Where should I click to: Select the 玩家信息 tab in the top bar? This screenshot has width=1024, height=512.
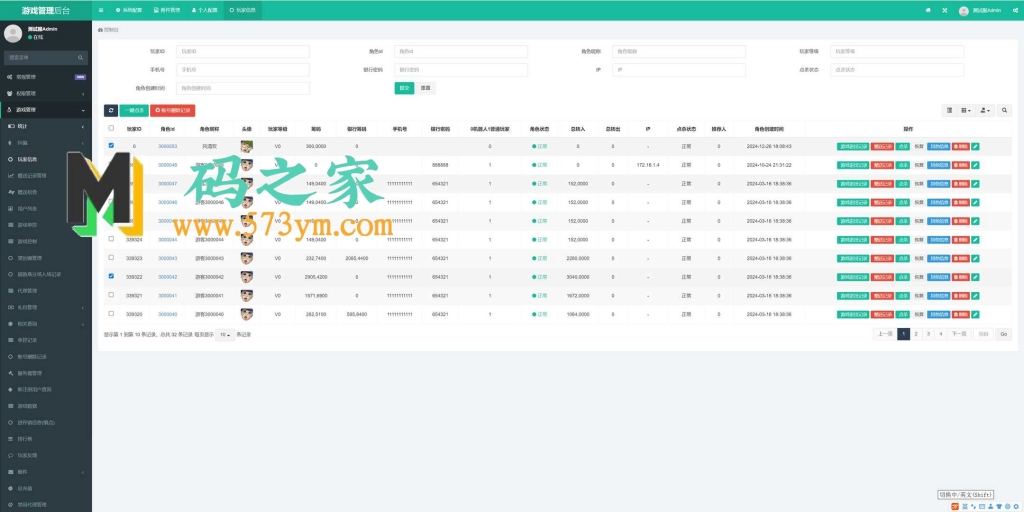click(x=242, y=10)
